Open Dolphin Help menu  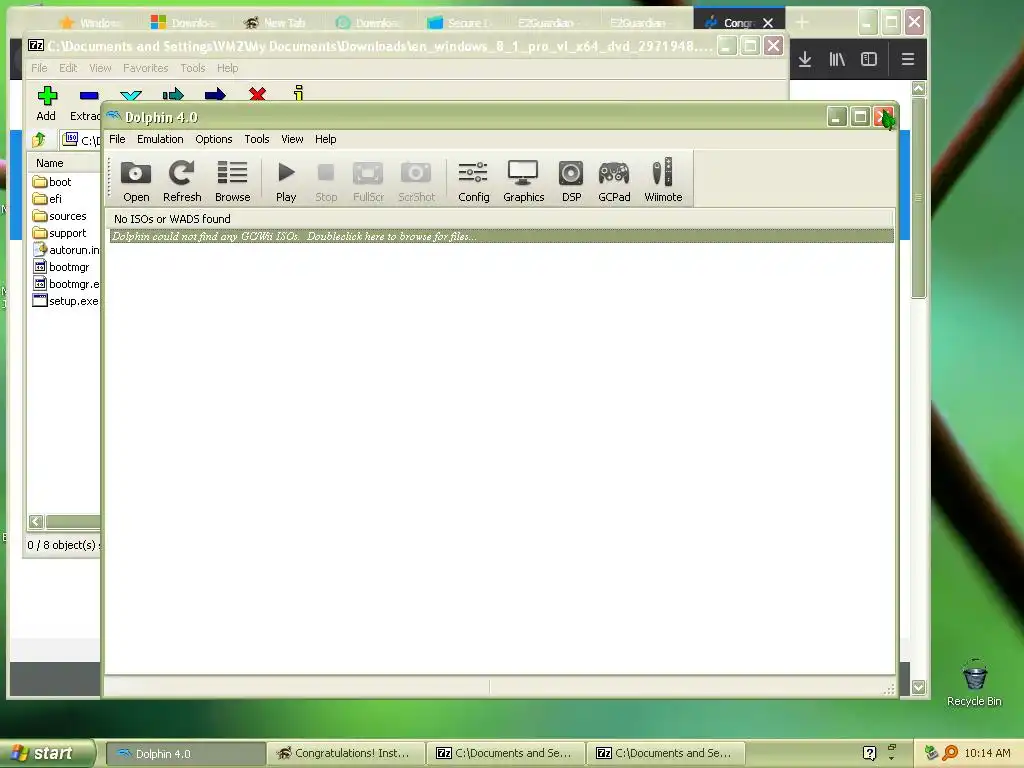coord(325,139)
